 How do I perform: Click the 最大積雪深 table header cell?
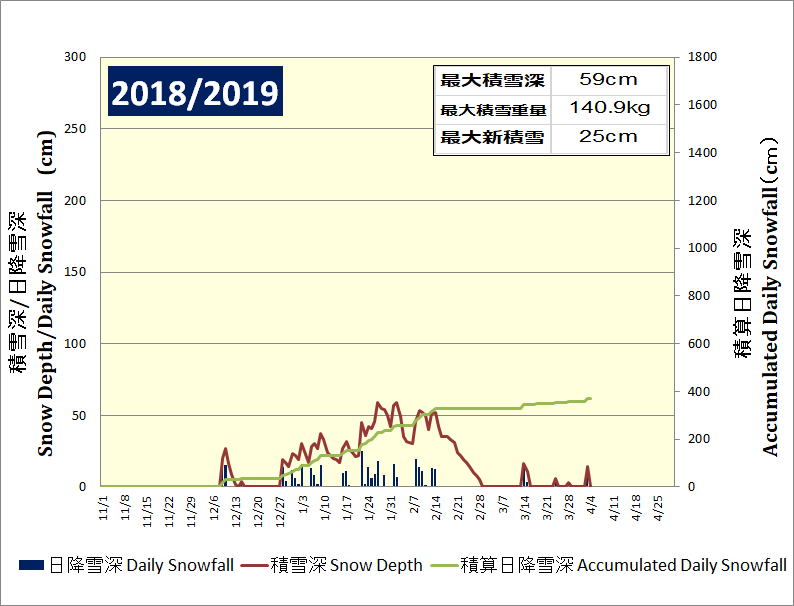coord(492,80)
